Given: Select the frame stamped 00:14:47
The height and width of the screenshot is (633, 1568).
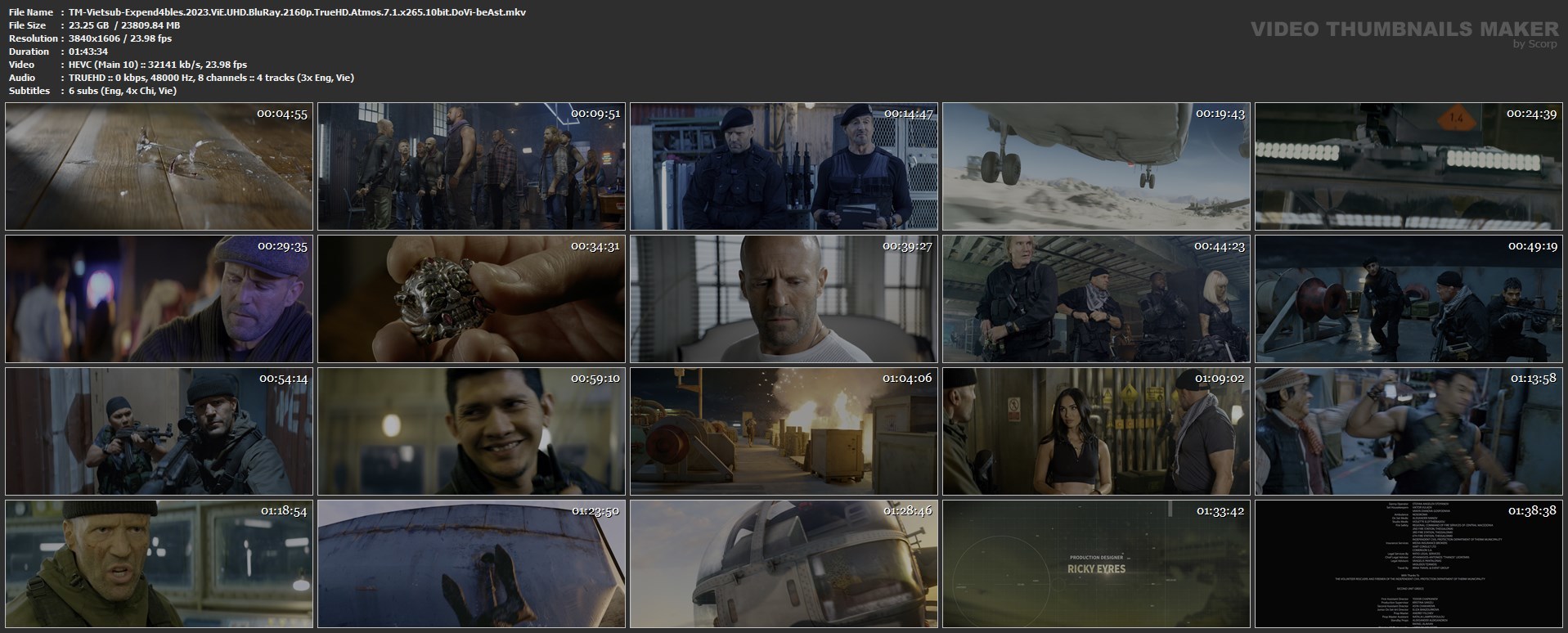Looking at the screenshot, I should [784, 167].
